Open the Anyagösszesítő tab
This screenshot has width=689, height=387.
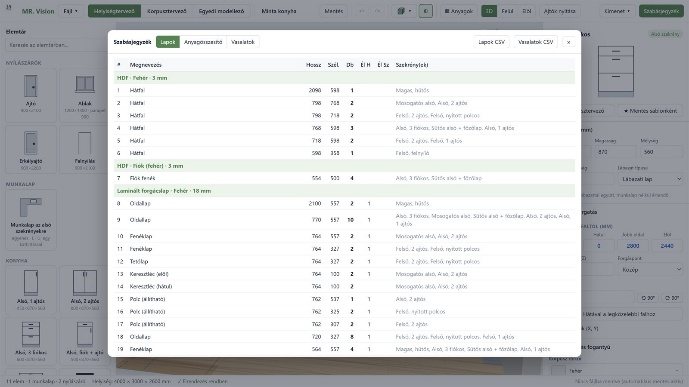point(203,42)
